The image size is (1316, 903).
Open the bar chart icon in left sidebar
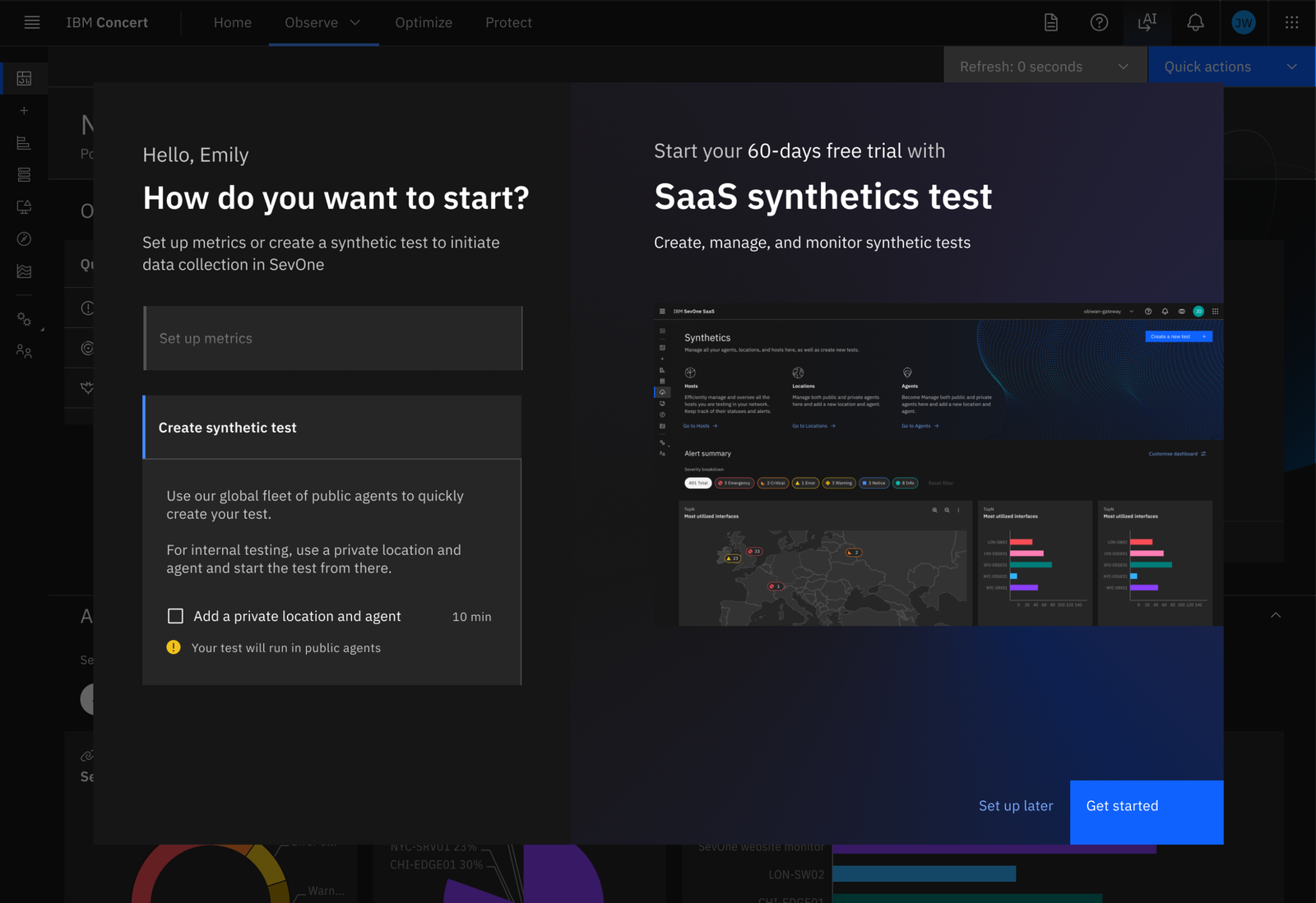pyautogui.click(x=24, y=142)
